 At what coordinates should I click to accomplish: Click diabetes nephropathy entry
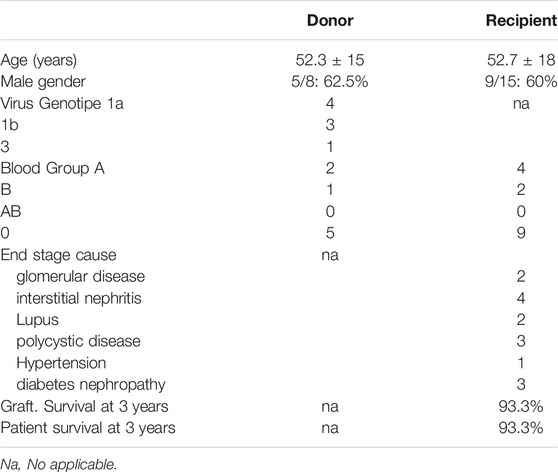click(x=91, y=385)
